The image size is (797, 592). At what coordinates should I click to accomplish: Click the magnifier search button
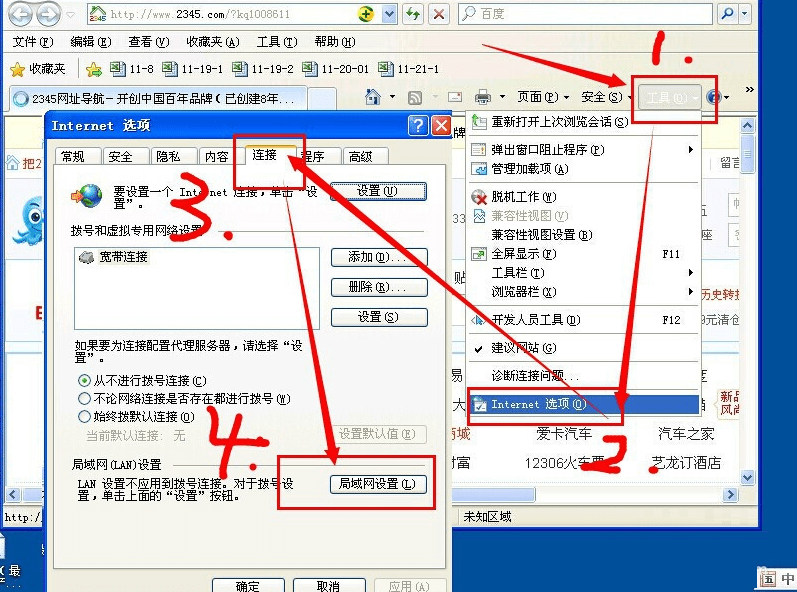[727, 14]
